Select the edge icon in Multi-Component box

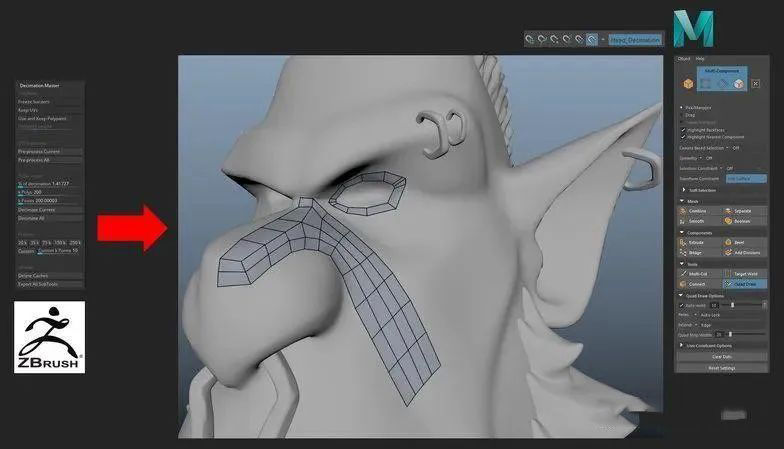[x=722, y=84]
